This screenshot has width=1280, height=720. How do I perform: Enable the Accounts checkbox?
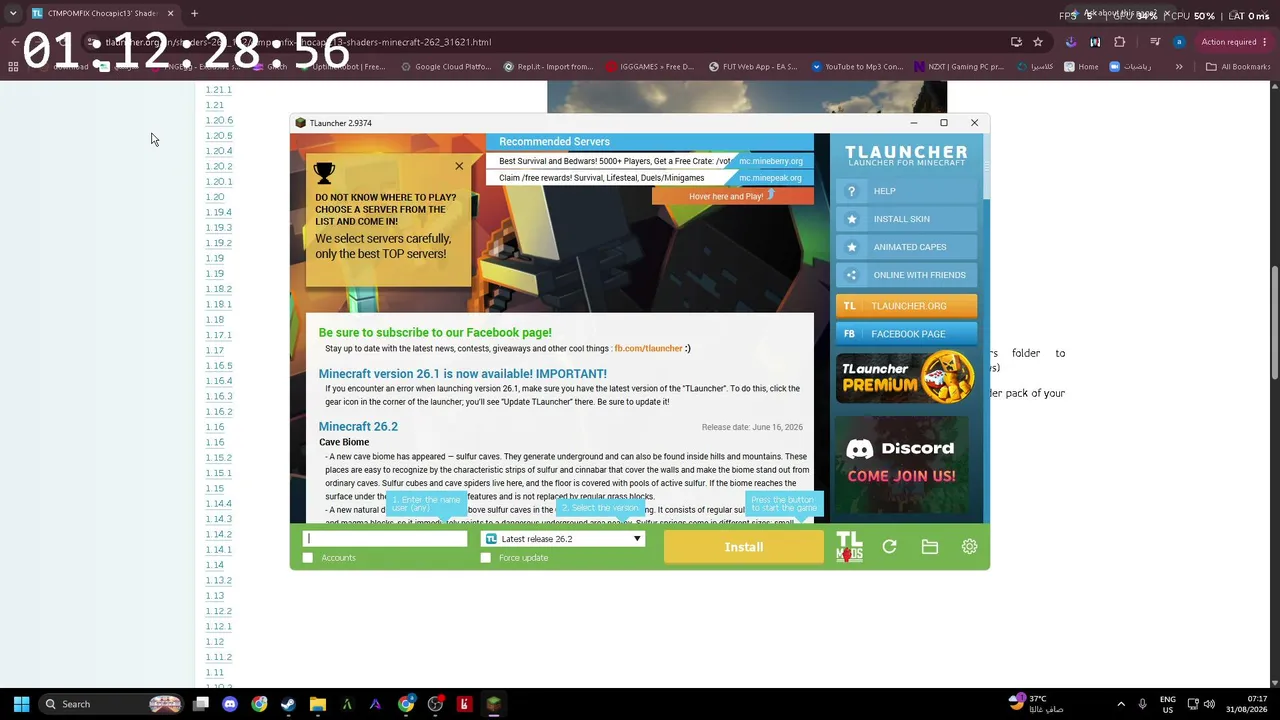pyautogui.click(x=308, y=558)
